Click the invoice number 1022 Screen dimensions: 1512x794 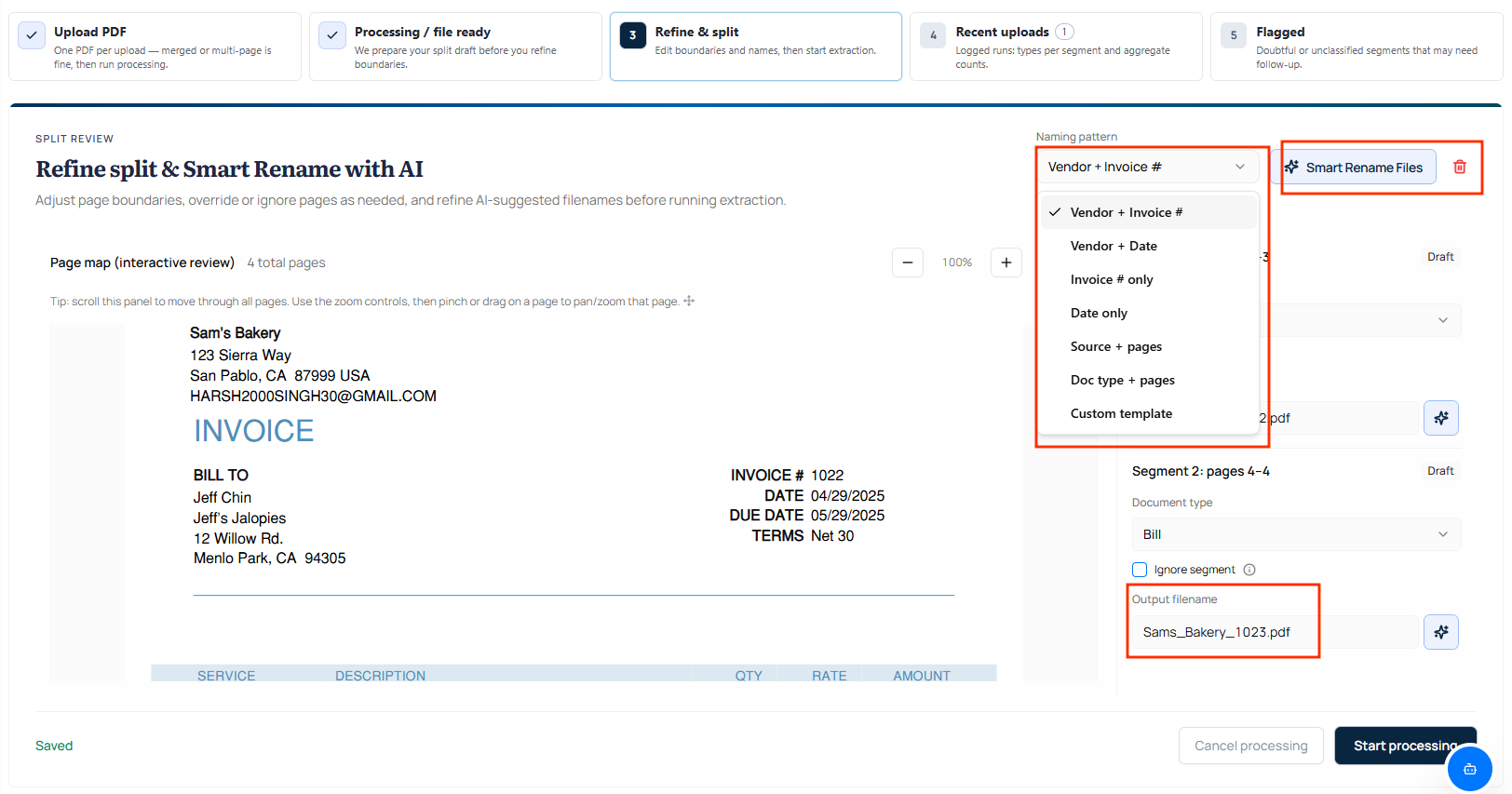(x=827, y=475)
